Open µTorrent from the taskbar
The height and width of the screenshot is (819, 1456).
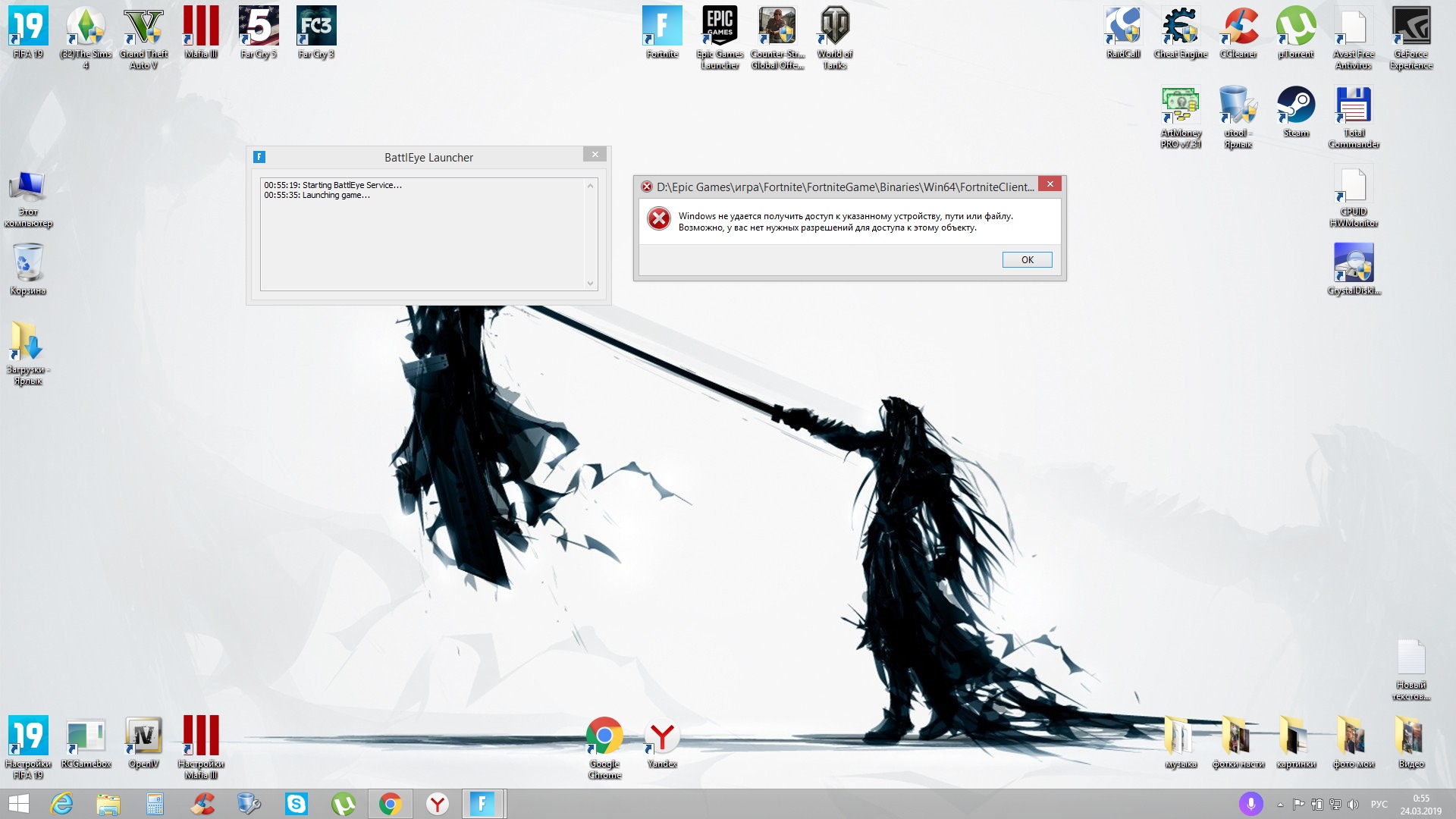coord(344,804)
